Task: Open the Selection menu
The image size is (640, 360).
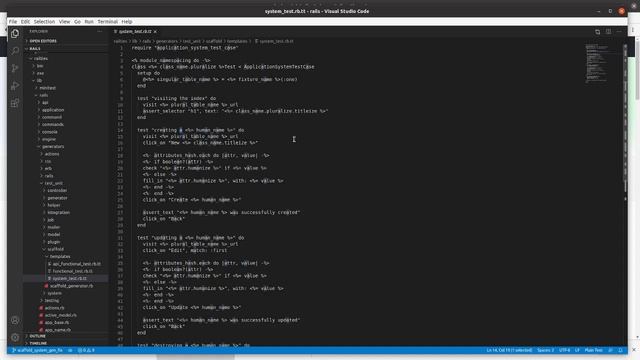Action: pos(44,22)
